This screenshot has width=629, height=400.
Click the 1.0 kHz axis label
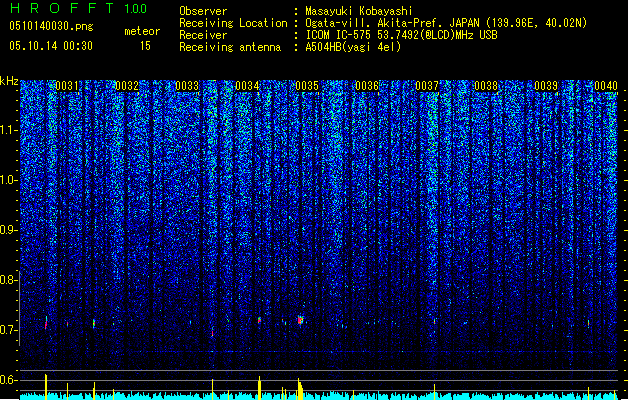tap(9, 180)
